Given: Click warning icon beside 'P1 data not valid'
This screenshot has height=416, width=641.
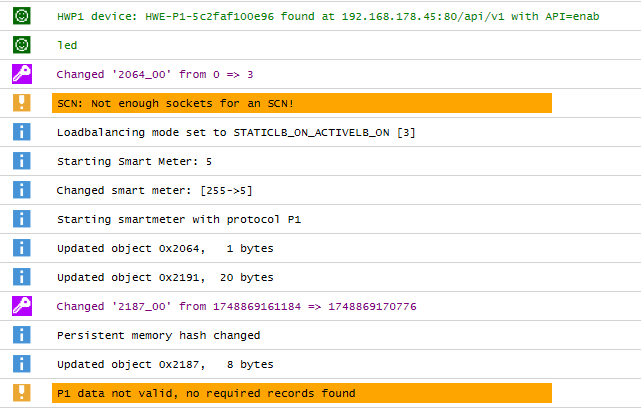Looking at the screenshot, I should click(22, 393).
